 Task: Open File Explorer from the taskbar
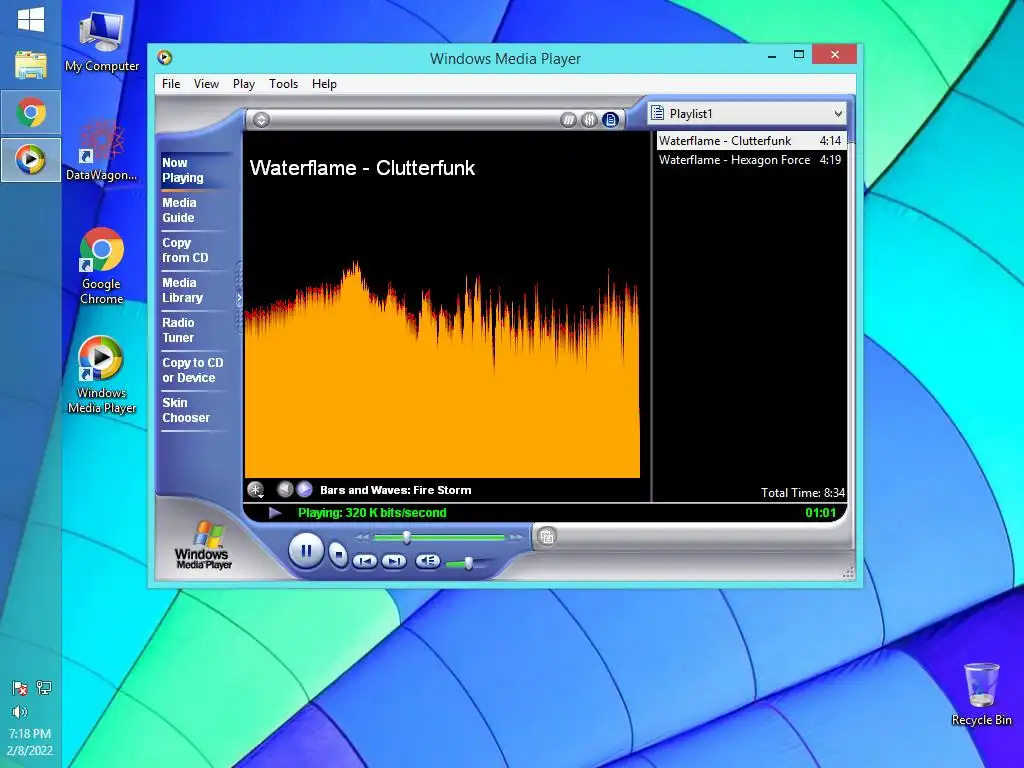[31, 65]
